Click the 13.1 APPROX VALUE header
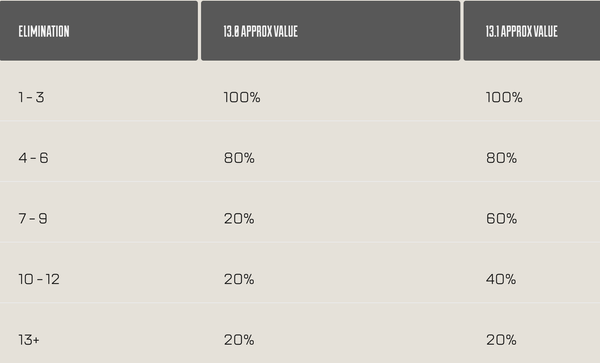The image size is (600, 363). (532, 31)
